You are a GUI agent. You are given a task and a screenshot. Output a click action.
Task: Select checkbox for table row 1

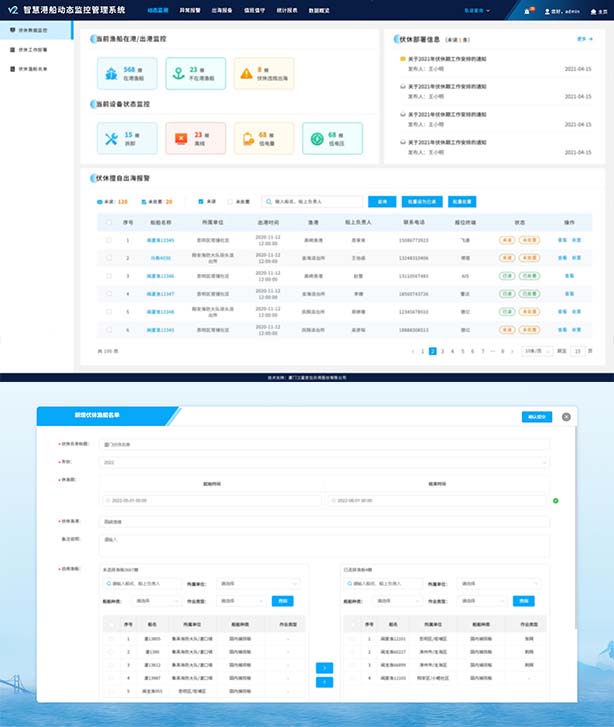coord(109,241)
